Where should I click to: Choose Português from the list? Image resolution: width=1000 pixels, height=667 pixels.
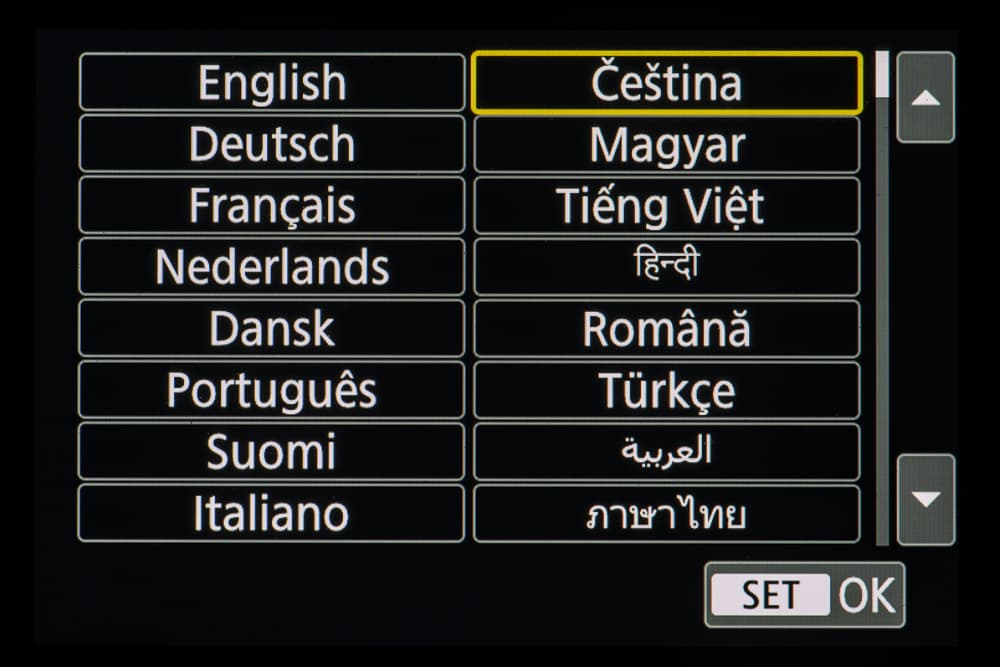click(271, 390)
